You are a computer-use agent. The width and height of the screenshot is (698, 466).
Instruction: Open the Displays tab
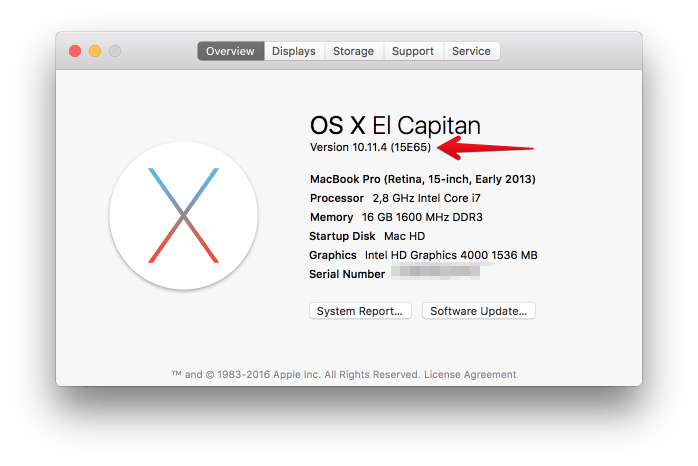click(294, 51)
